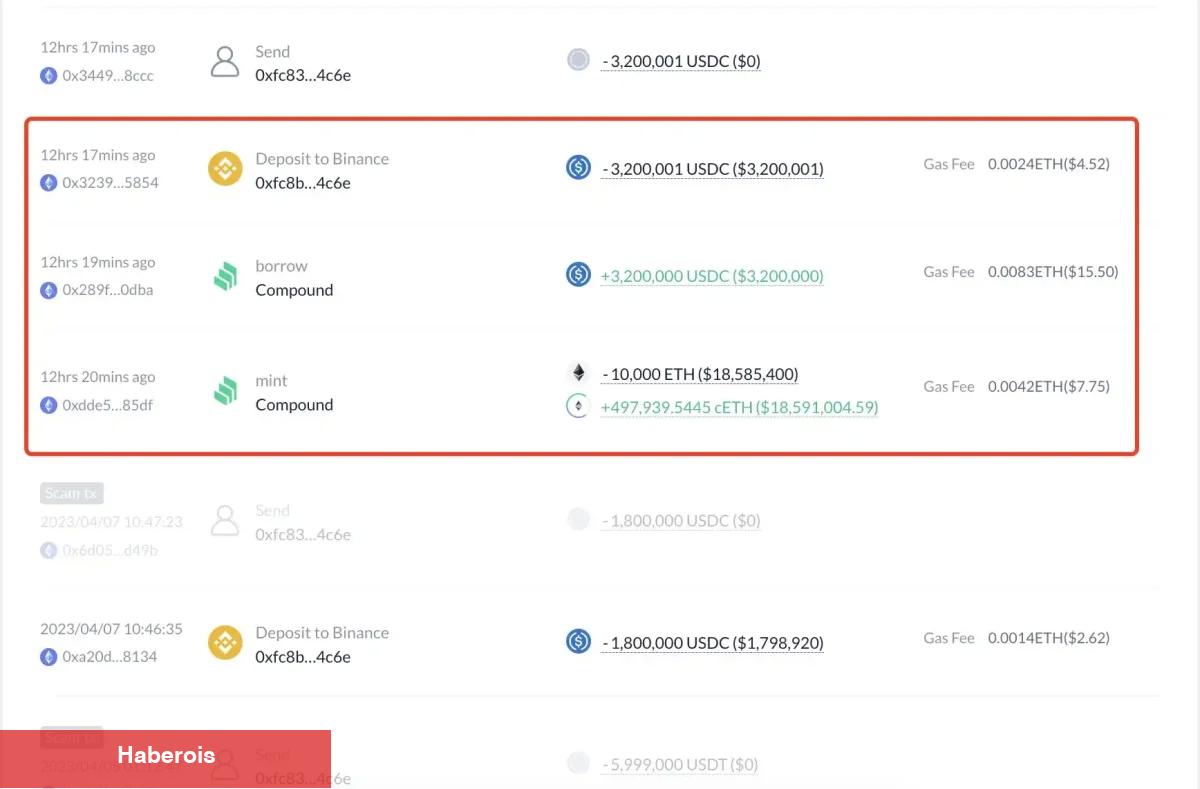The width and height of the screenshot is (1200, 789).
Task: Click 'Deposit to Binance' label in the 0xa20d...8134 row
Action: click(x=322, y=633)
